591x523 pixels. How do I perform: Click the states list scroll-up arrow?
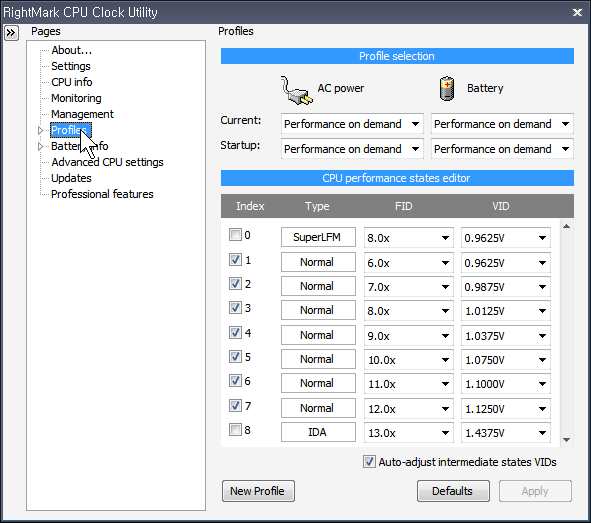point(566,226)
